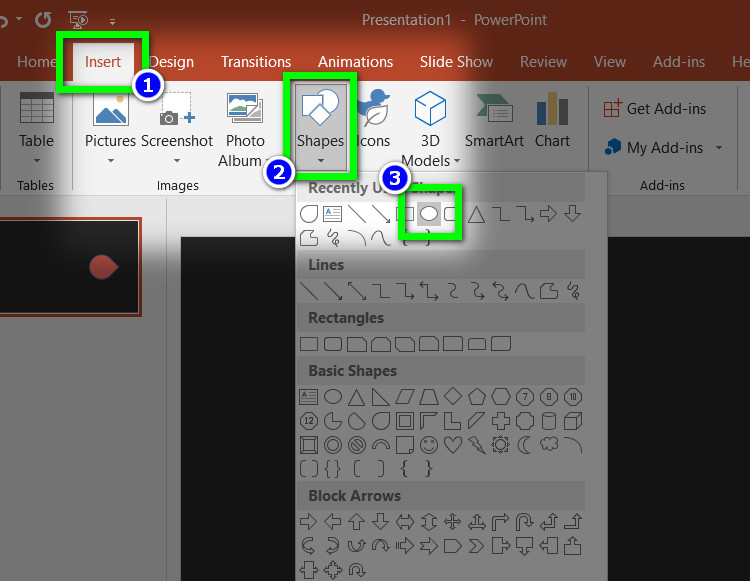
Task: Click the Chart icon in ribbon
Action: (x=552, y=120)
